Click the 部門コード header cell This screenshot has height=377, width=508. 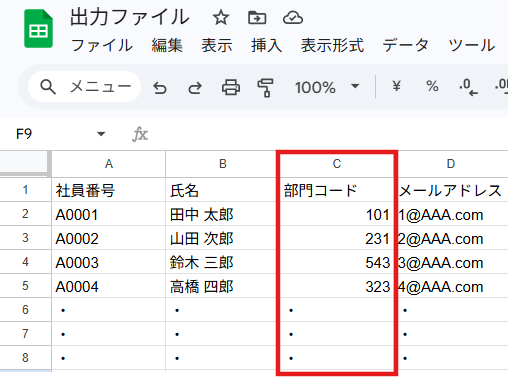tap(337, 190)
